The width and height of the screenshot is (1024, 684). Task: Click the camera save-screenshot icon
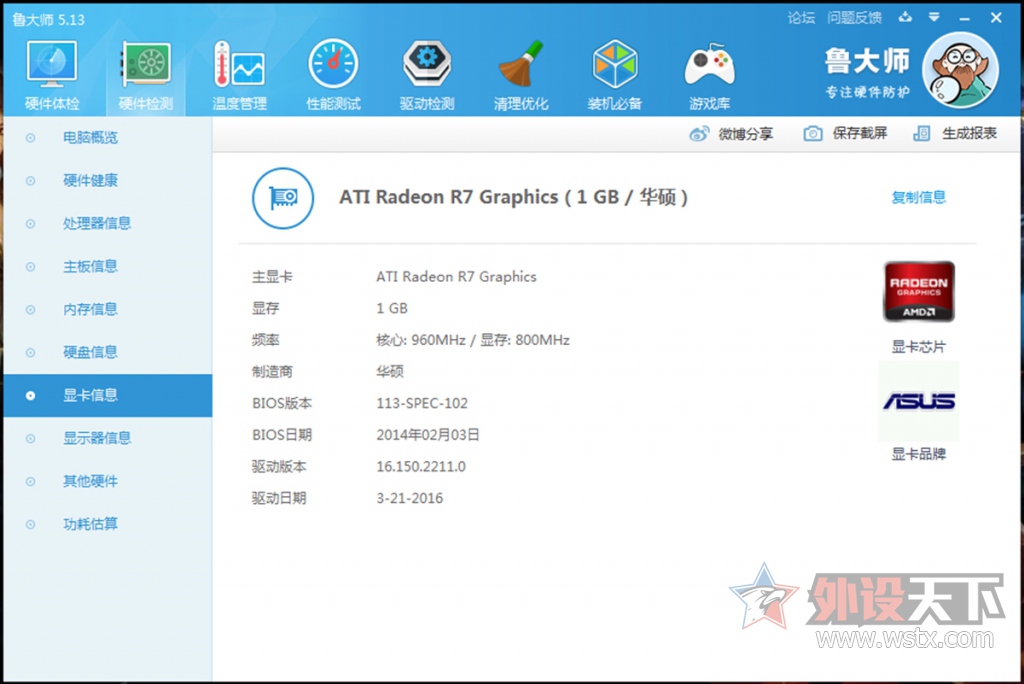812,133
